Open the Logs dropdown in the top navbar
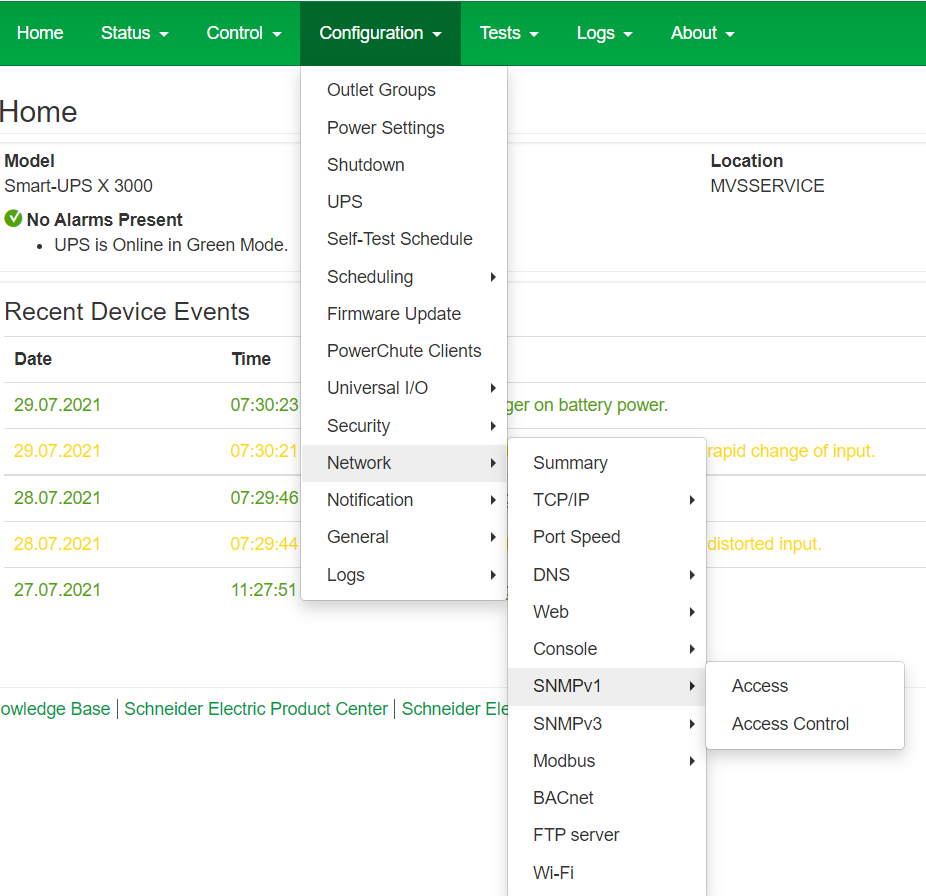 coord(605,33)
